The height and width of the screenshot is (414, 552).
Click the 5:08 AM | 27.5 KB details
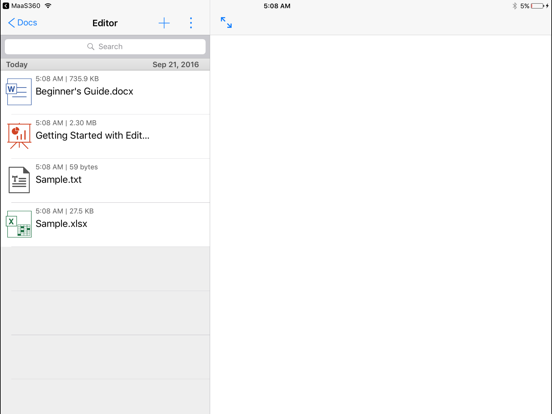coord(64,211)
